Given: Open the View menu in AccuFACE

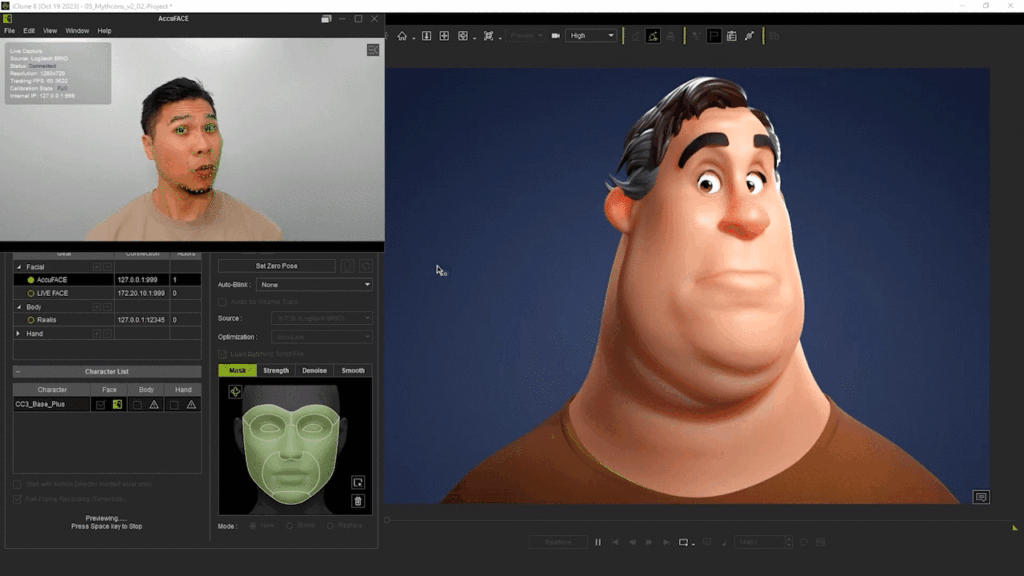Looking at the screenshot, I should (50, 31).
